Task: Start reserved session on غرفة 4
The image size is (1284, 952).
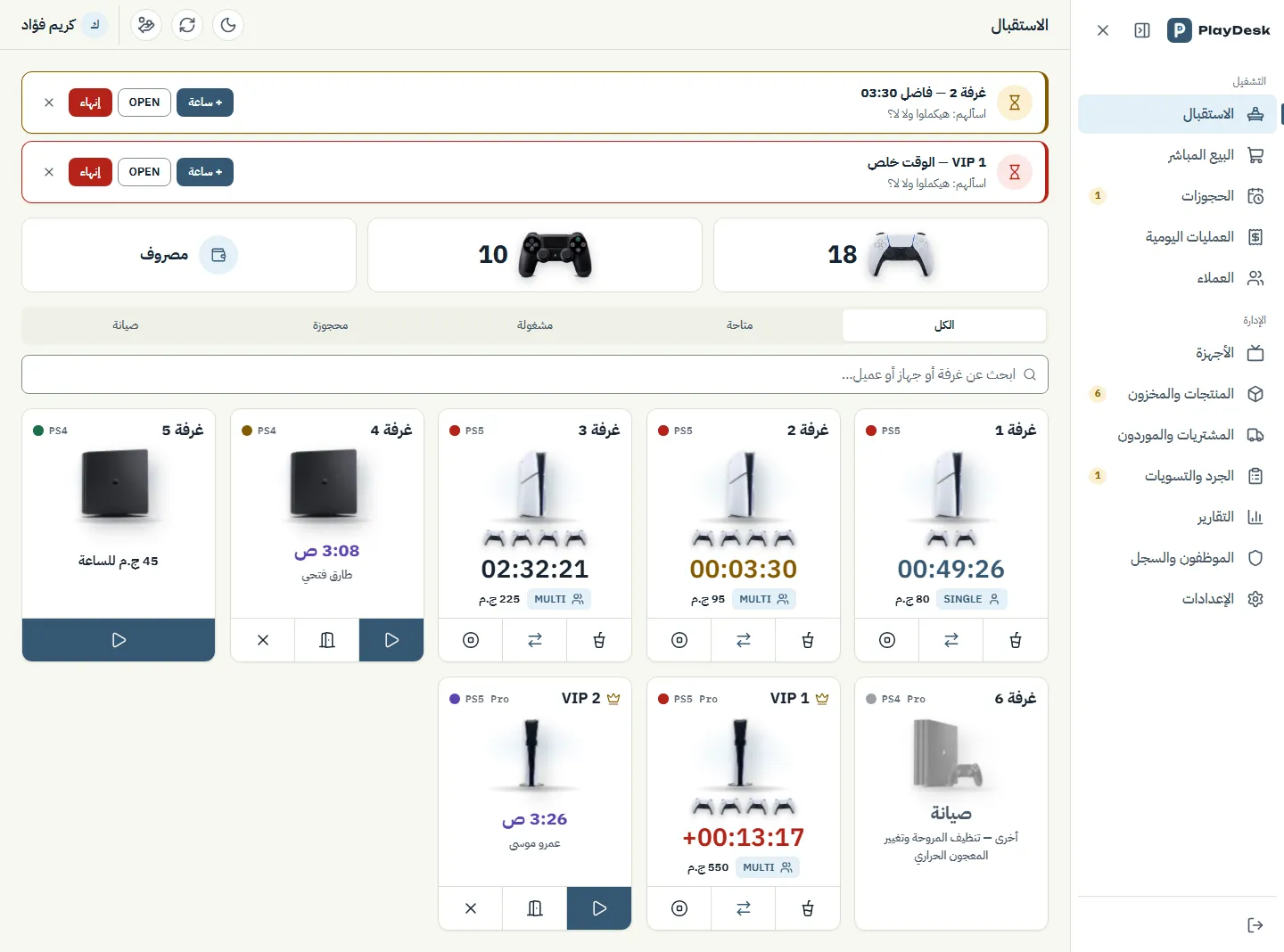Action: pyautogui.click(x=391, y=640)
